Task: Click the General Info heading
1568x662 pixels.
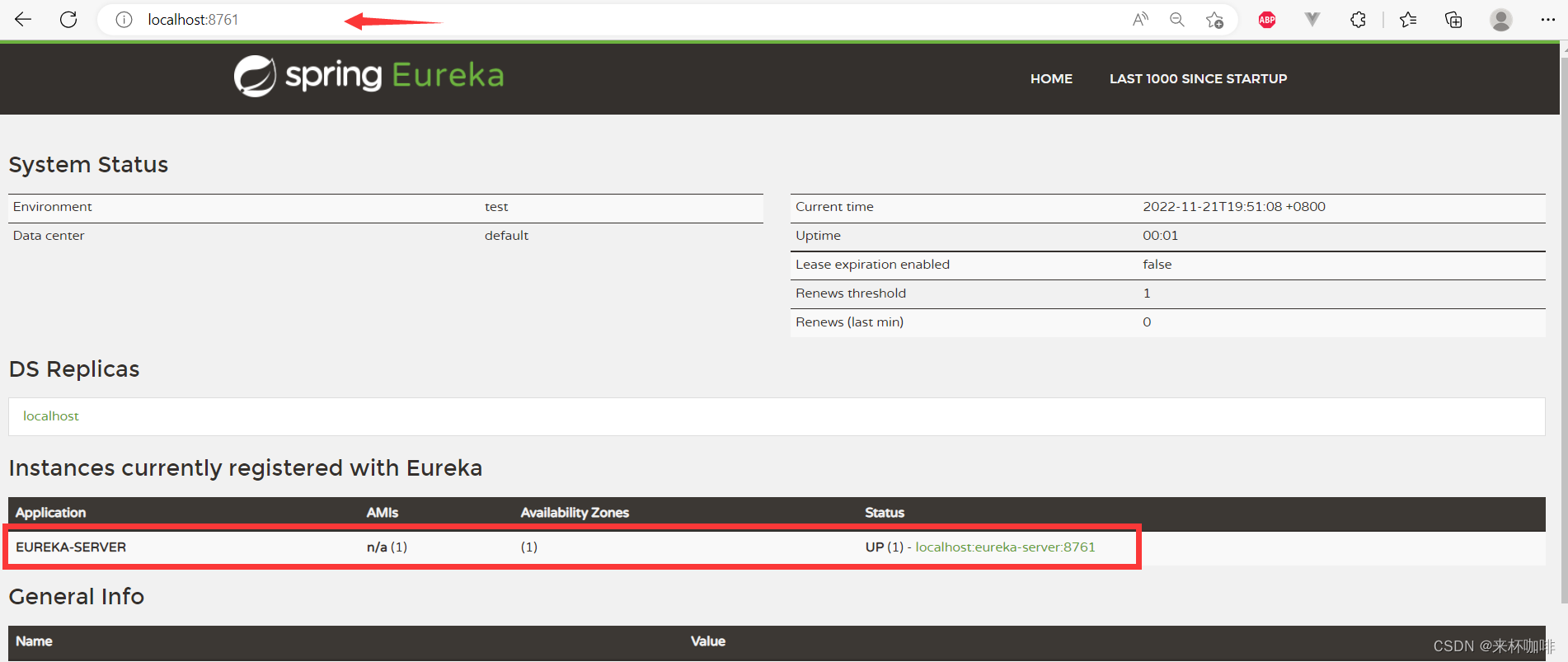Action: tap(77, 597)
